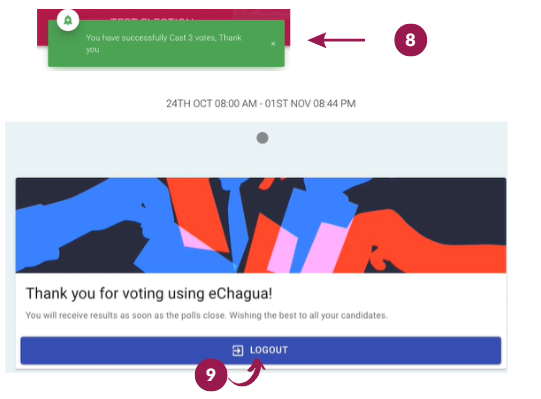The width and height of the screenshot is (541, 399).
Task: Click the left-pointing maroon arrow
Action: (x=336, y=40)
